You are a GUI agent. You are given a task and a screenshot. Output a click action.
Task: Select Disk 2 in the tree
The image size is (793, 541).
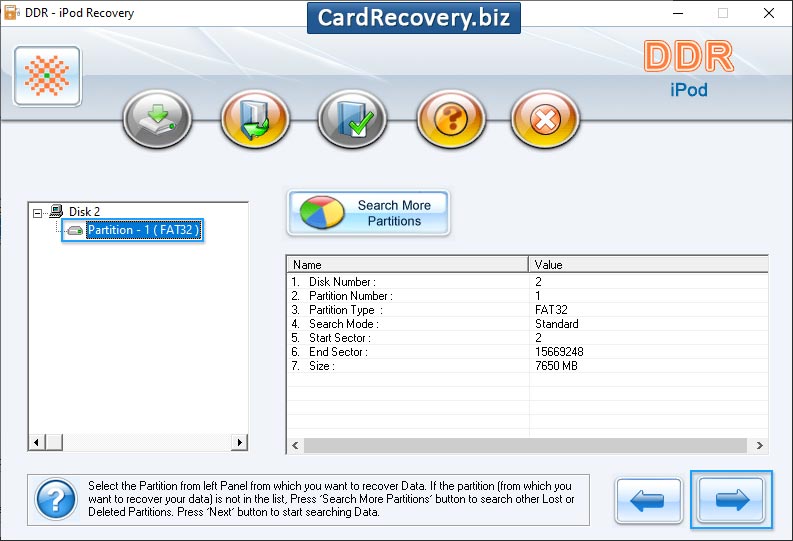click(x=84, y=211)
